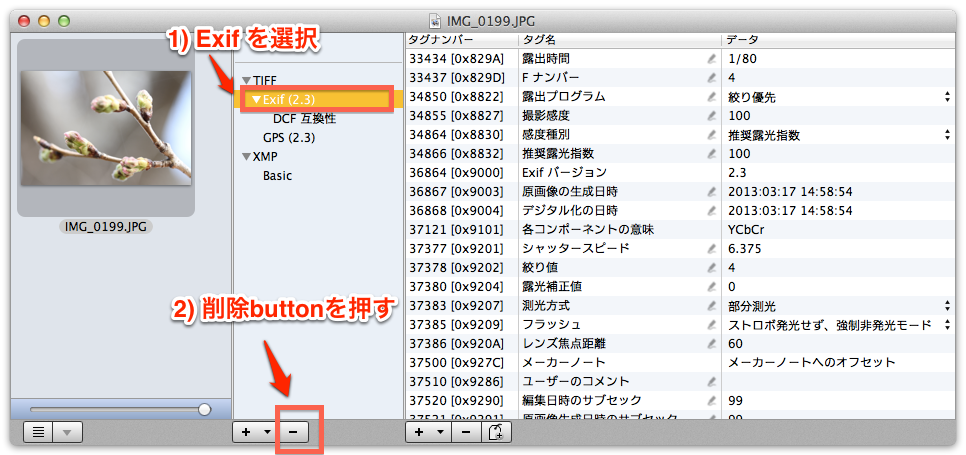Click the pencil icon in 感度種別 row
The height and width of the screenshot is (455, 966).
coord(712,135)
